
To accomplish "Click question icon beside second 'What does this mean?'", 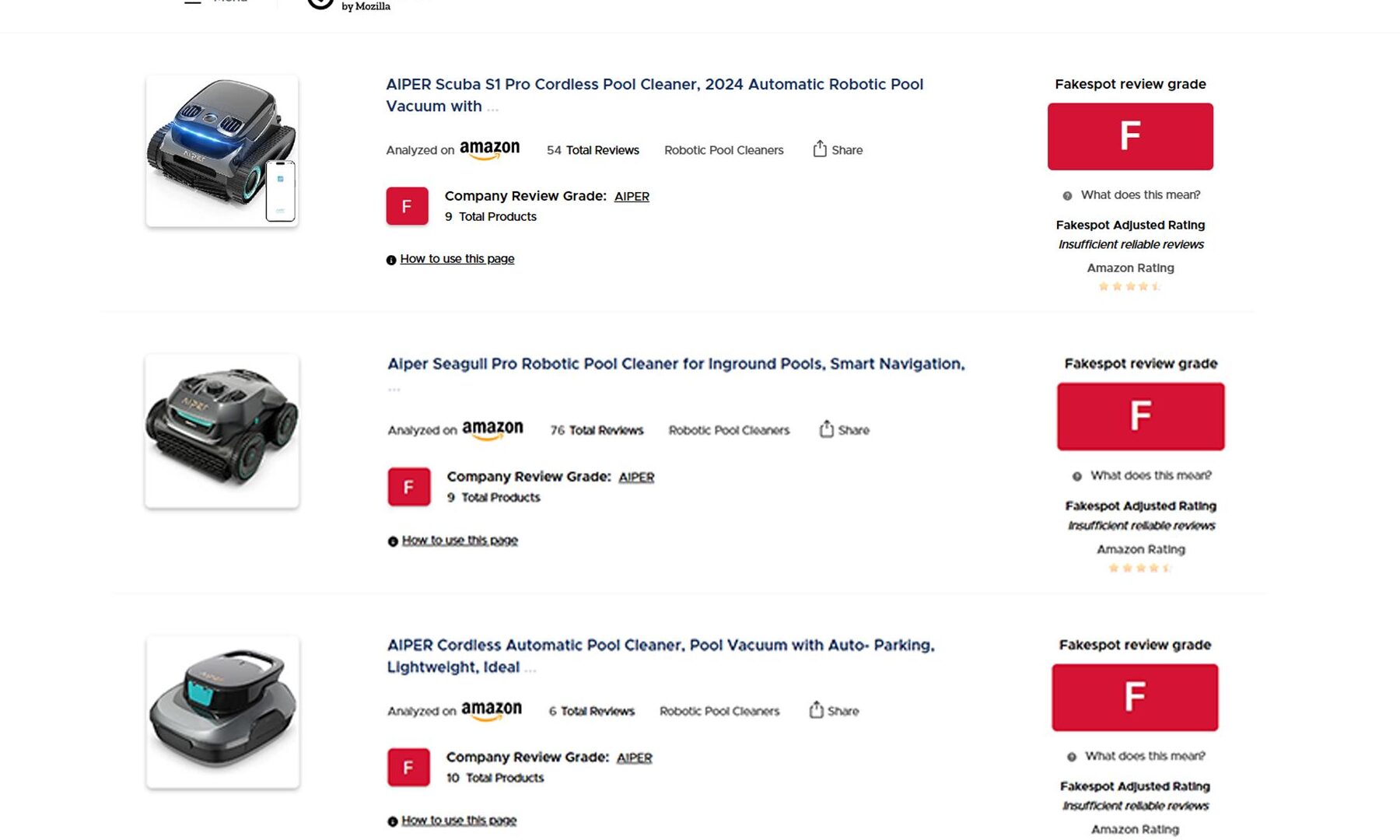I will click(1076, 476).
